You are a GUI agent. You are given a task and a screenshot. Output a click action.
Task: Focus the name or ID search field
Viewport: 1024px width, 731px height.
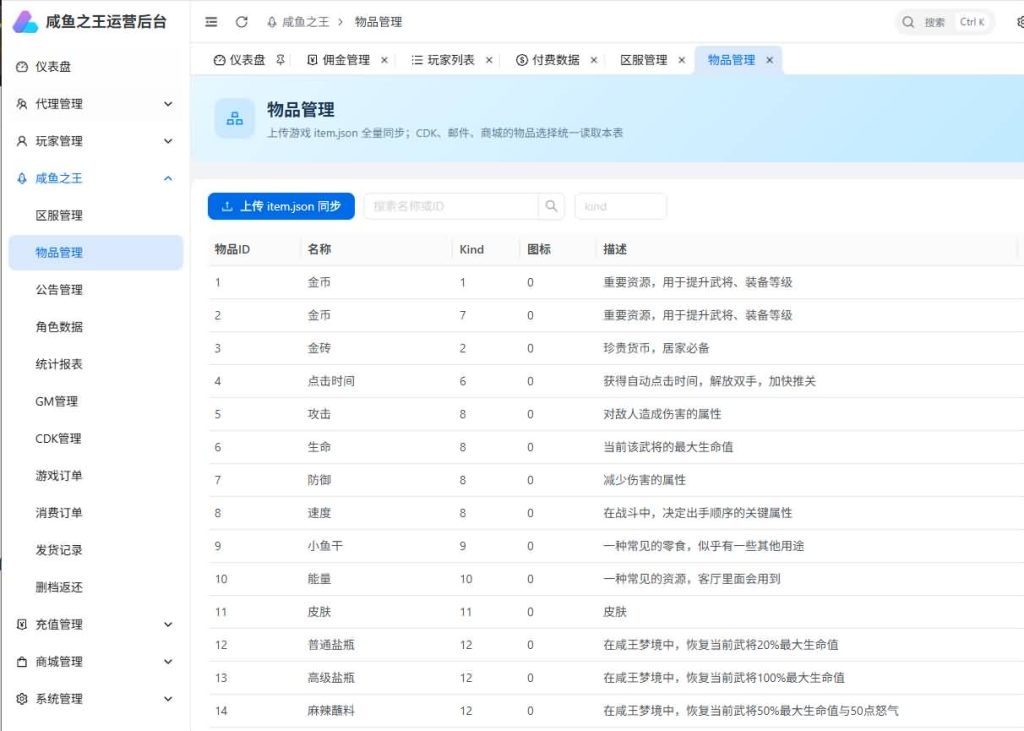(451, 206)
